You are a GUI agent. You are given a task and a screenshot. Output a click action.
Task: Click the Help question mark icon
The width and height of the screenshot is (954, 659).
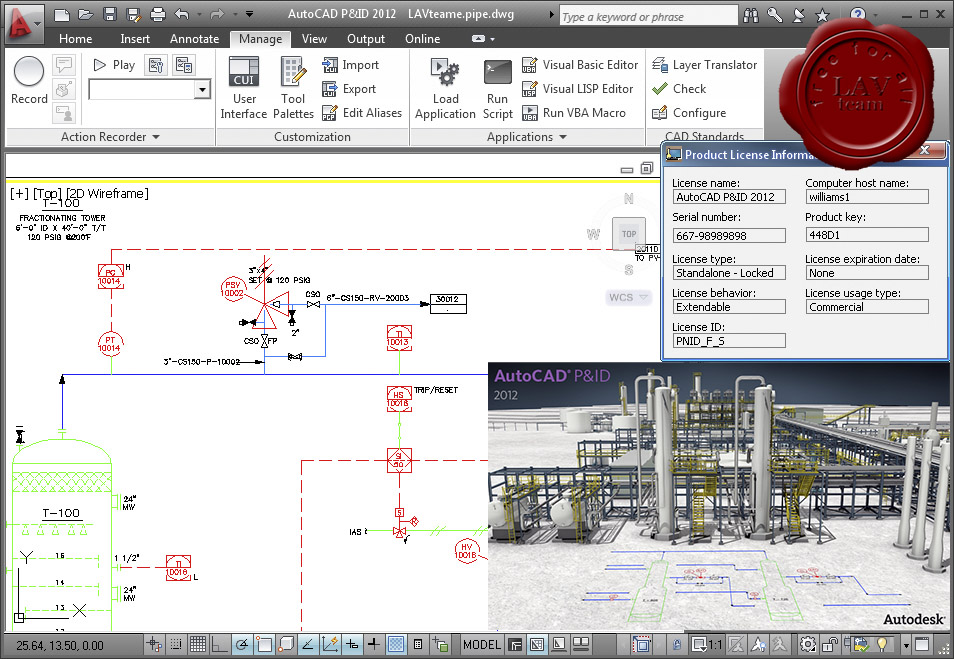(857, 15)
